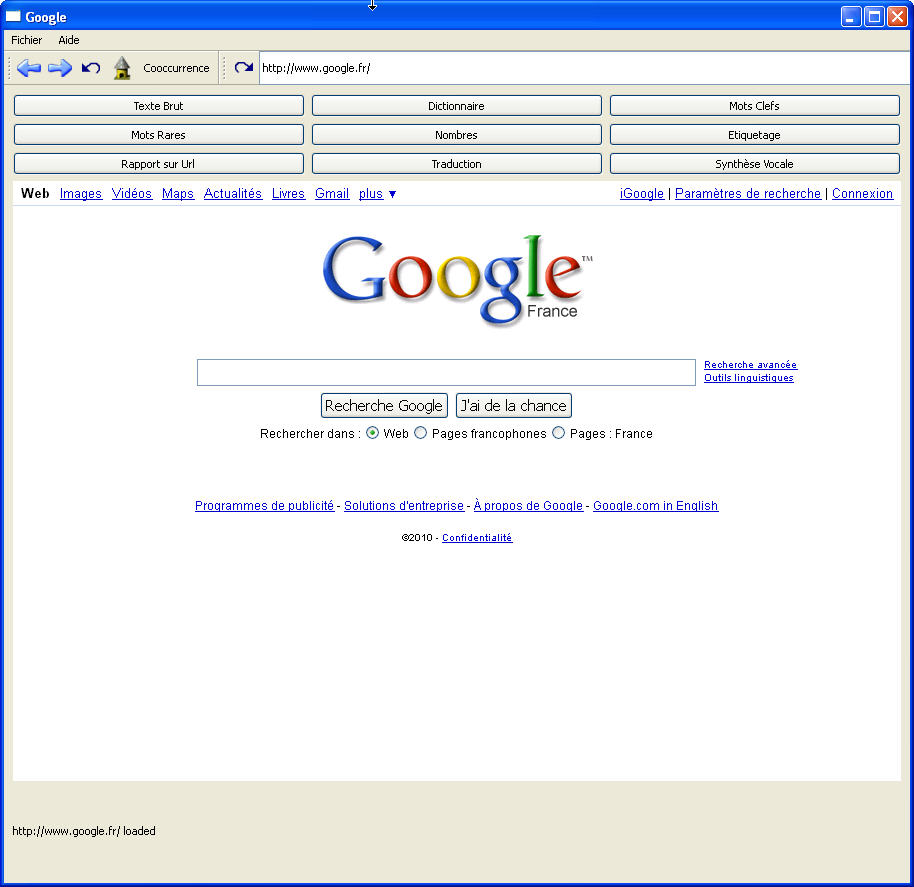This screenshot has height=887, width=914.
Task: Go forward with the blue right arrow
Action: tap(60, 68)
